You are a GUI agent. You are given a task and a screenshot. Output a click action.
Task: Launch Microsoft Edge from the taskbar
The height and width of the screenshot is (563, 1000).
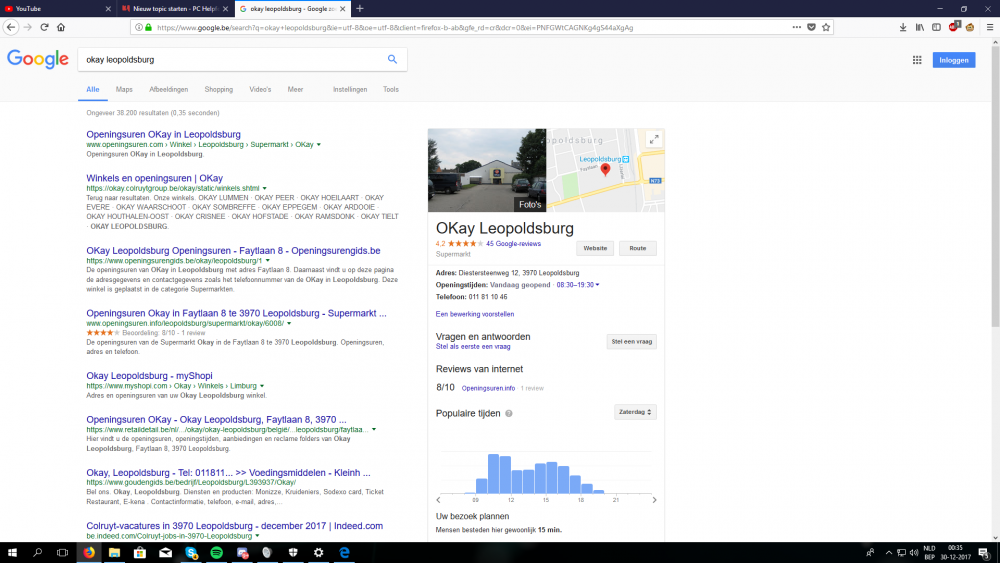(344, 553)
